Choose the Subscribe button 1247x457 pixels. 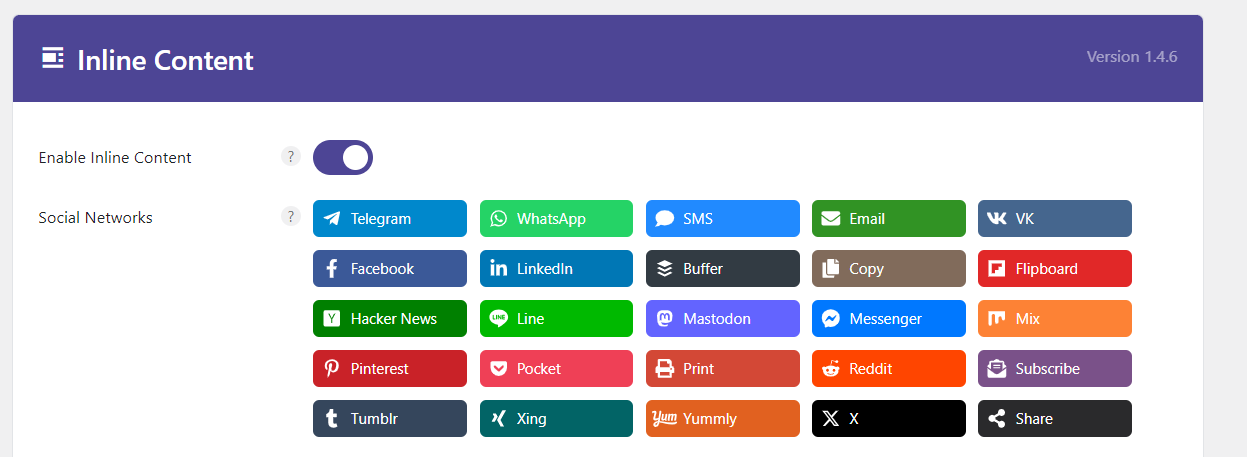click(1054, 369)
